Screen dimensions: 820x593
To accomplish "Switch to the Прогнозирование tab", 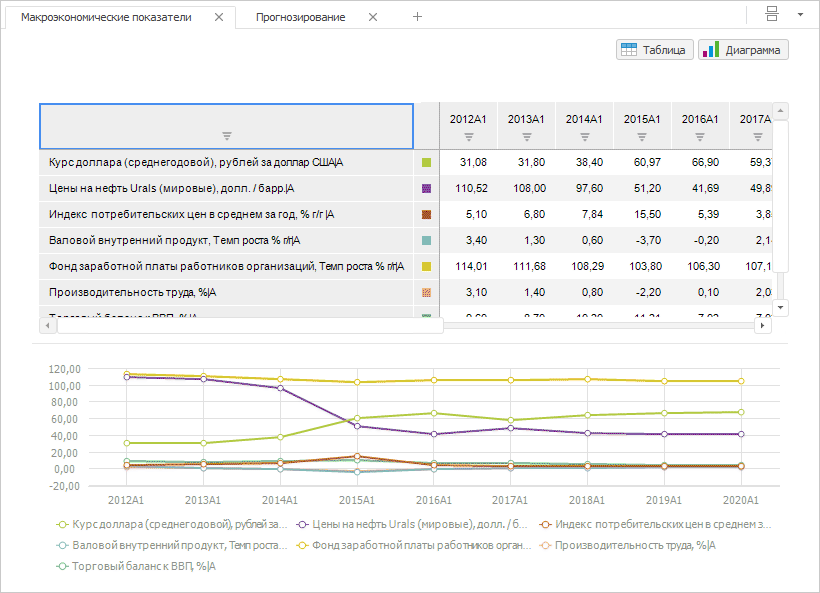I will click(300, 17).
